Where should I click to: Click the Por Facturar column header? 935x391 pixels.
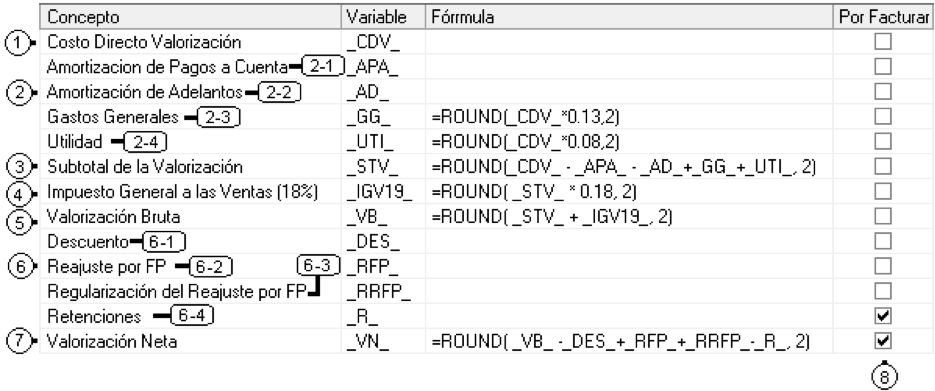[x=883, y=17]
